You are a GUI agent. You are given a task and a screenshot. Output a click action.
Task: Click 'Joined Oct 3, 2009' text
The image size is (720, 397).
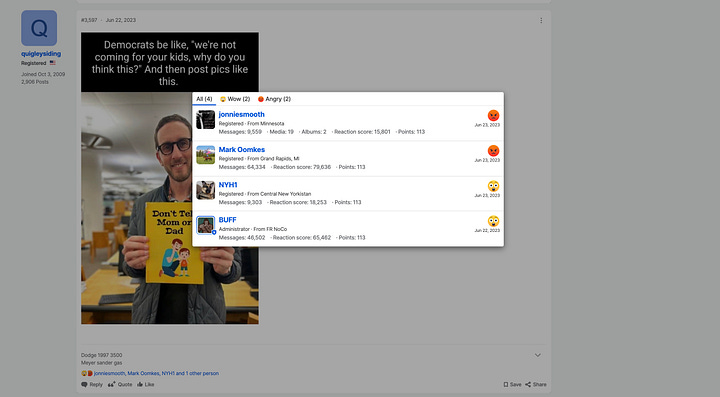pyautogui.click(x=43, y=74)
